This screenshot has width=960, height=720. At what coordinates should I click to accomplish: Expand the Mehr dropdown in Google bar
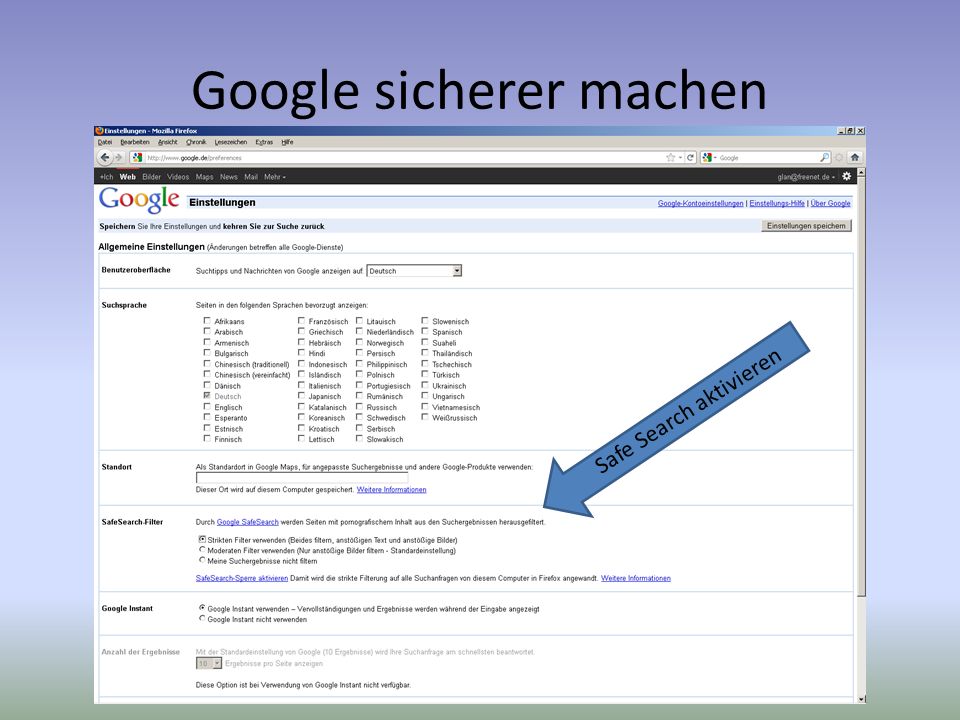click(x=275, y=177)
